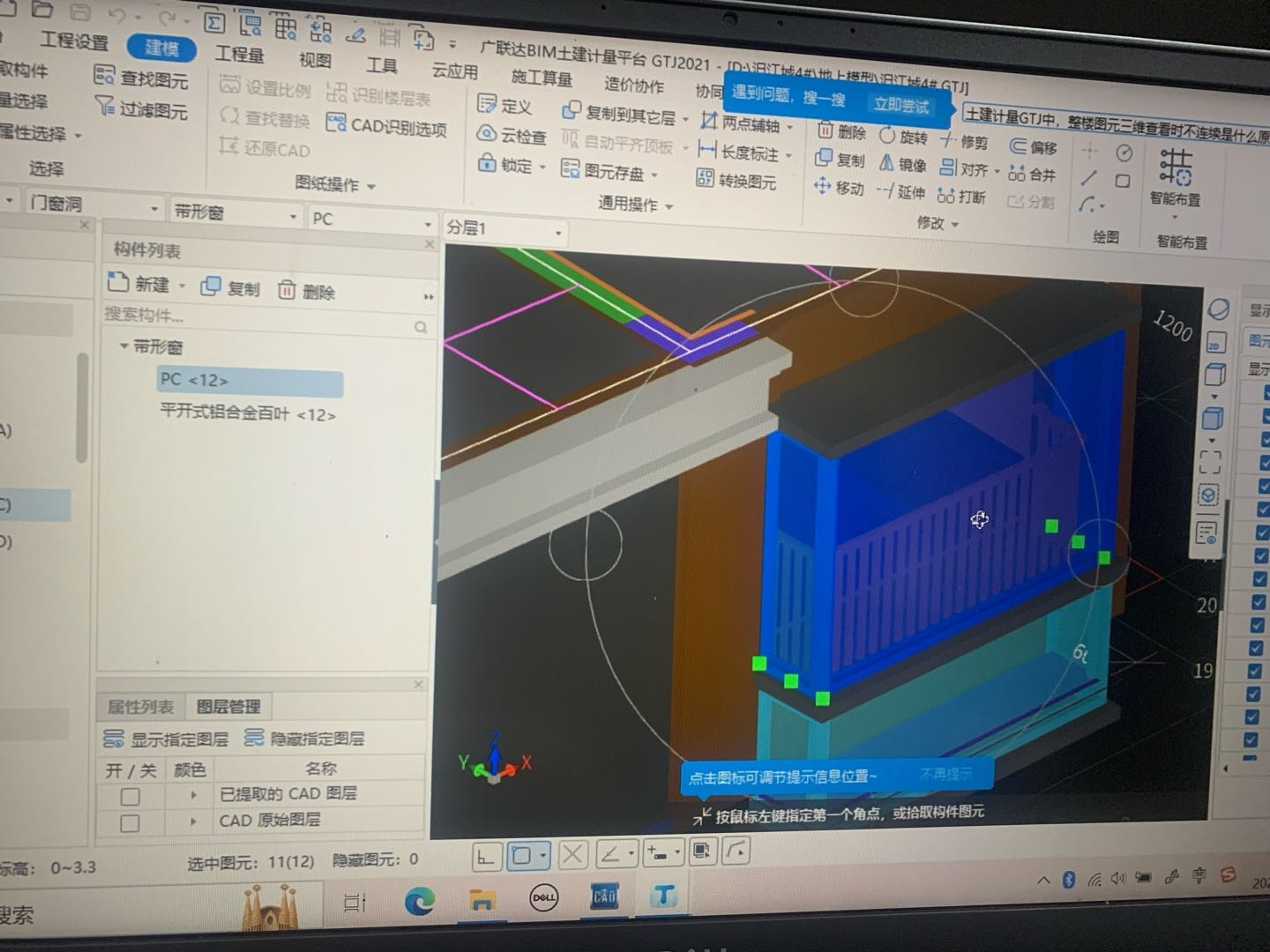Click the 查找图元 find element icon
This screenshot has height=952, width=1270.
pyautogui.click(x=104, y=77)
